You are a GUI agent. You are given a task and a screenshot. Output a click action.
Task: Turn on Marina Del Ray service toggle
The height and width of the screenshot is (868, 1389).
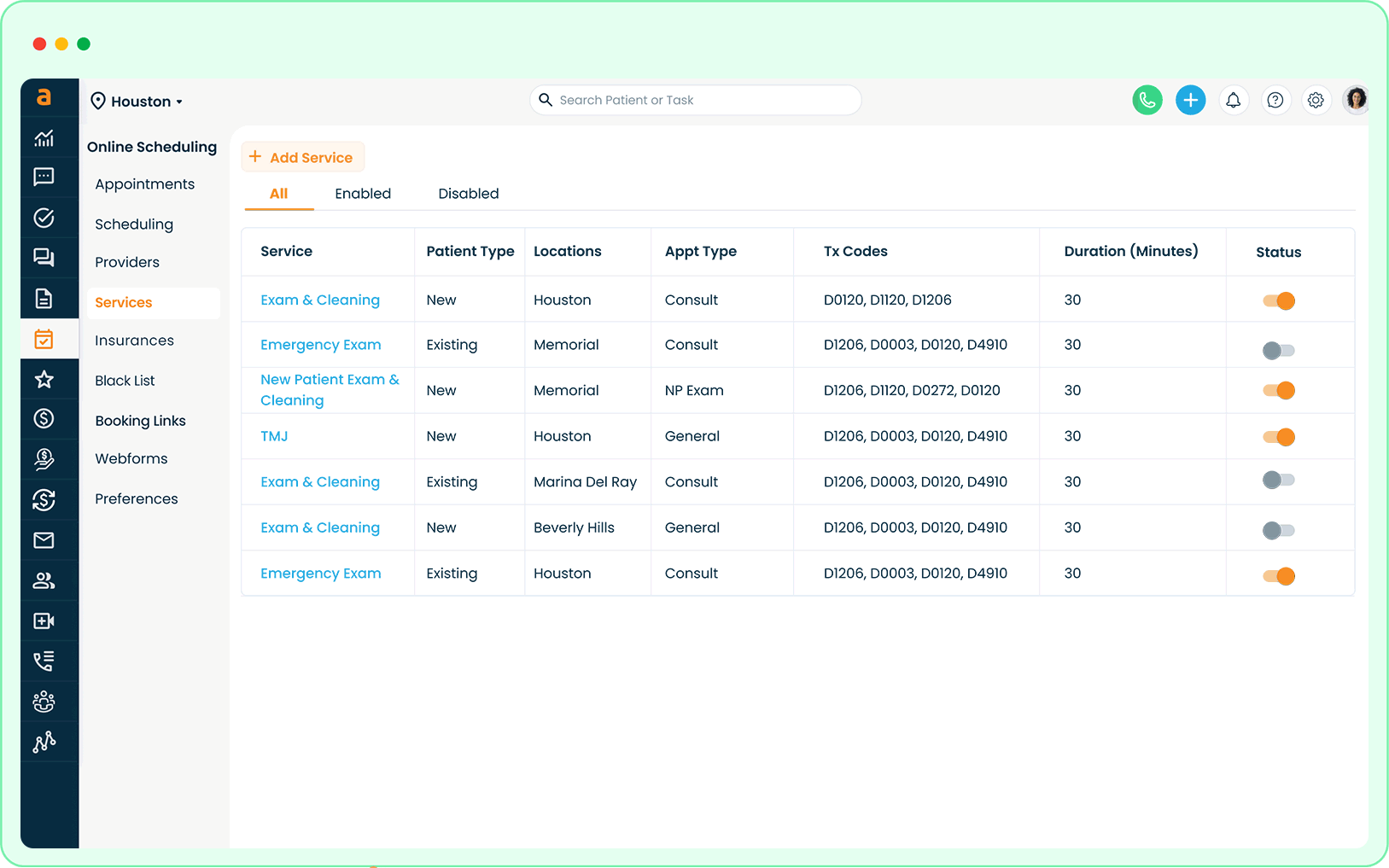tap(1279, 480)
